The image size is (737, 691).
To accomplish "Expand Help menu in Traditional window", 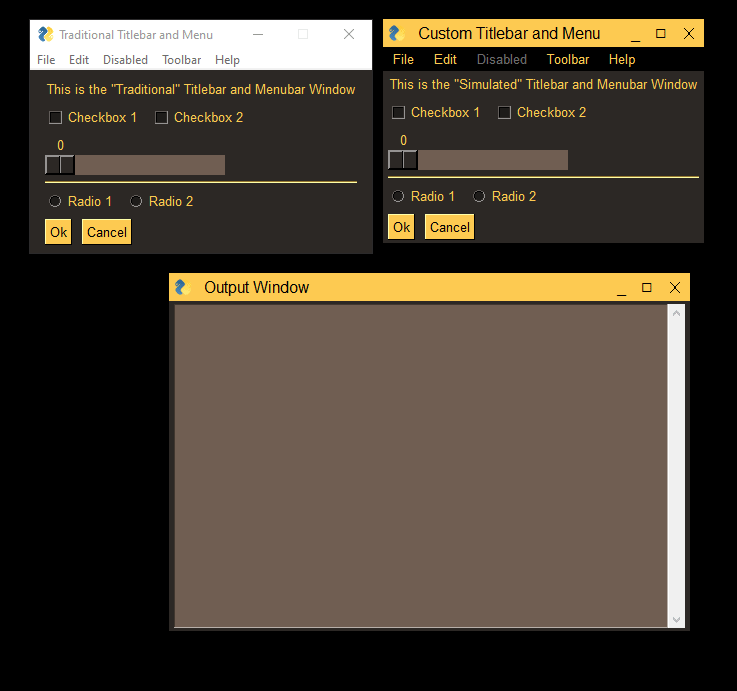I will (x=227, y=60).
